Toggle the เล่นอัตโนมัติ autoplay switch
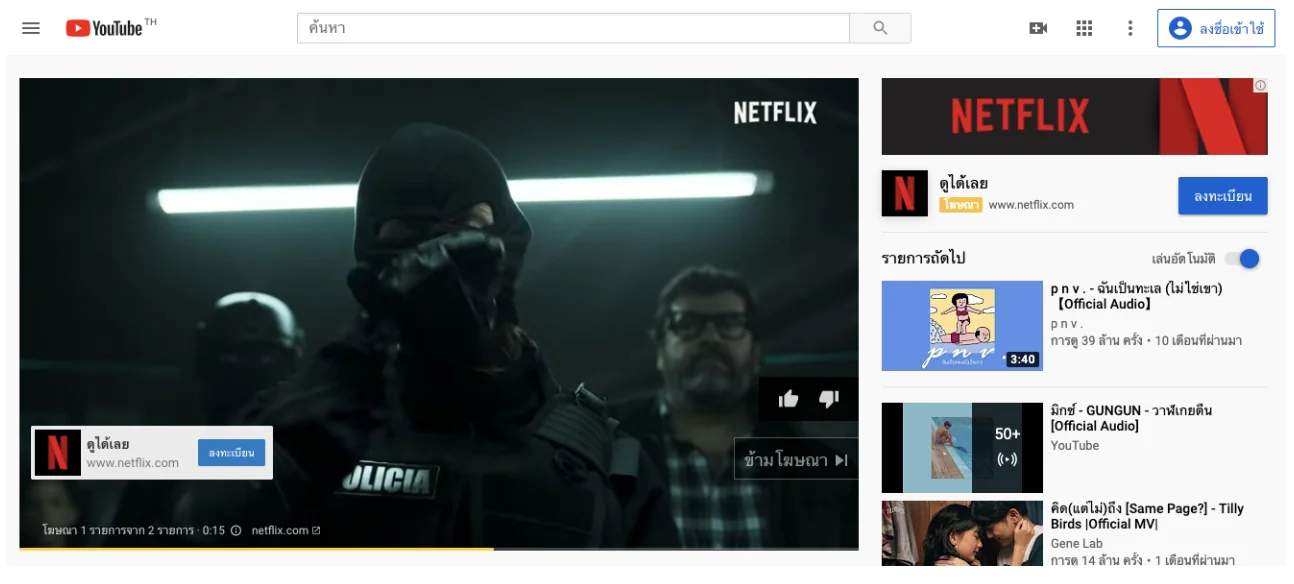 coord(1242,259)
